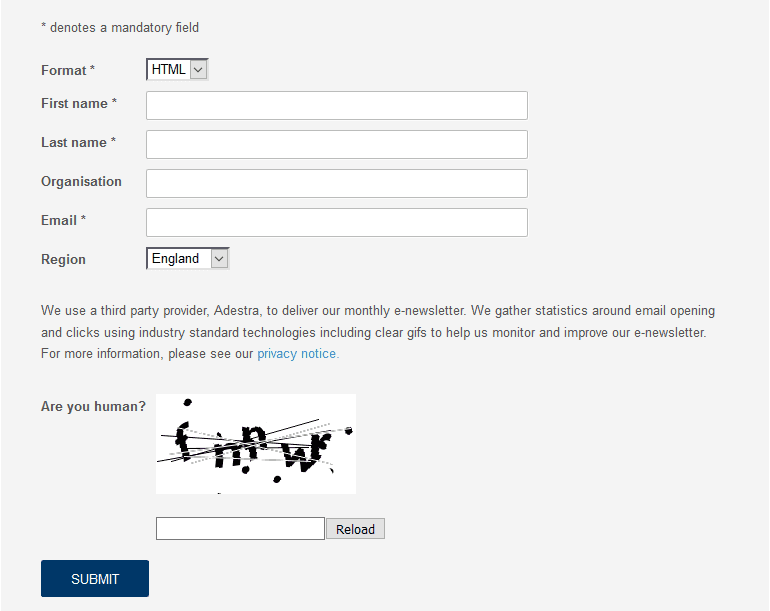Click the arrow on the Format select box
The height and width of the screenshot is (611, 770).
pyautogui.click(x=198, y=70)
